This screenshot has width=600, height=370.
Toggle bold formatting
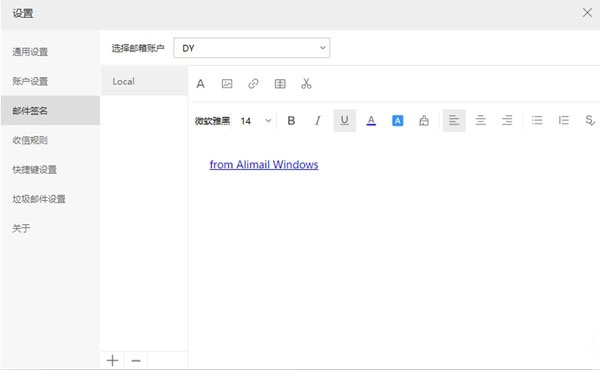click(291, 121)
